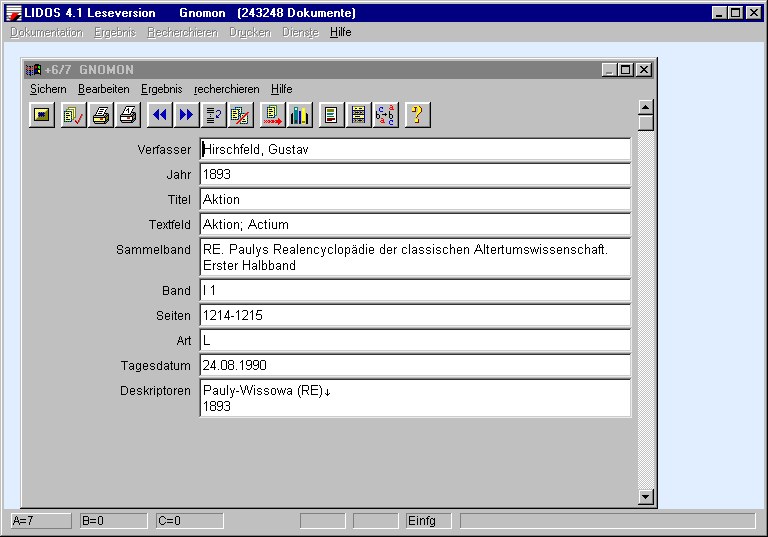Click the scroll down arrow of the form scrollbar
This screenshot has width=768, height=537.
[x=646, y=497]
